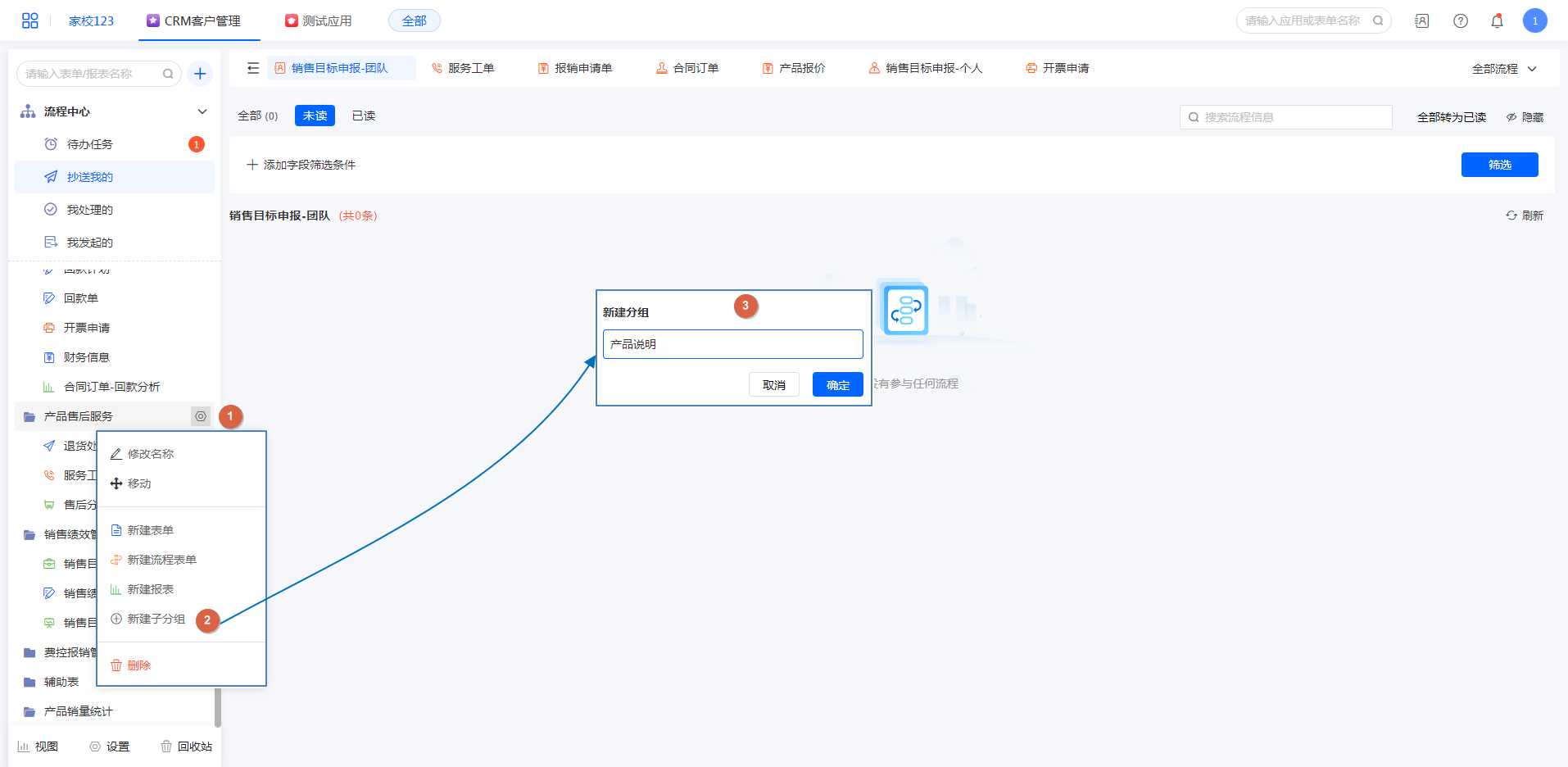
Task: Collapse the 流程中心 section
Action: 202,111
